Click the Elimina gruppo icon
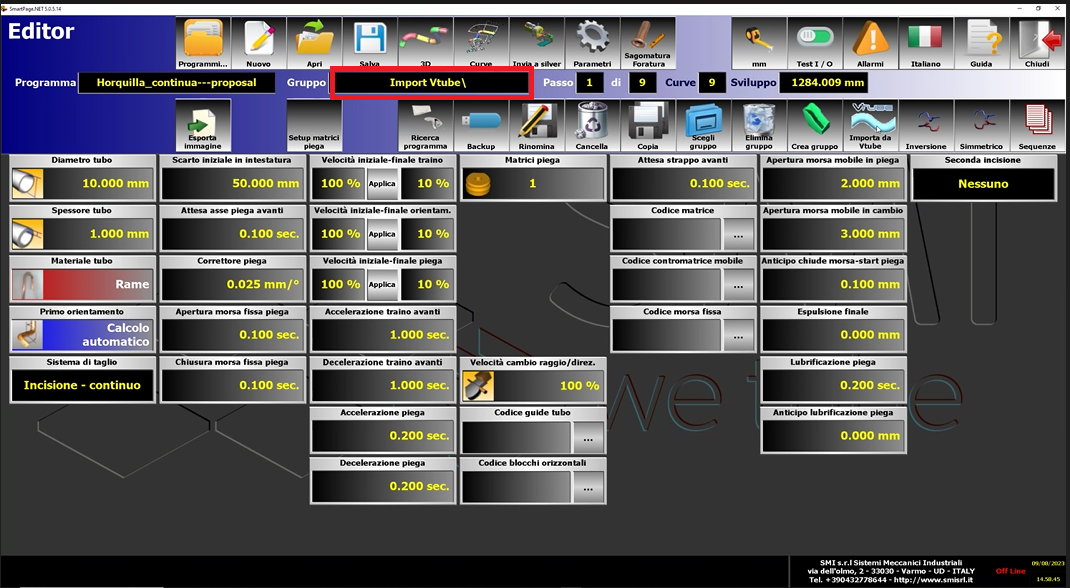The width and height of the screenshot is (1070, 588). point(759,126)
